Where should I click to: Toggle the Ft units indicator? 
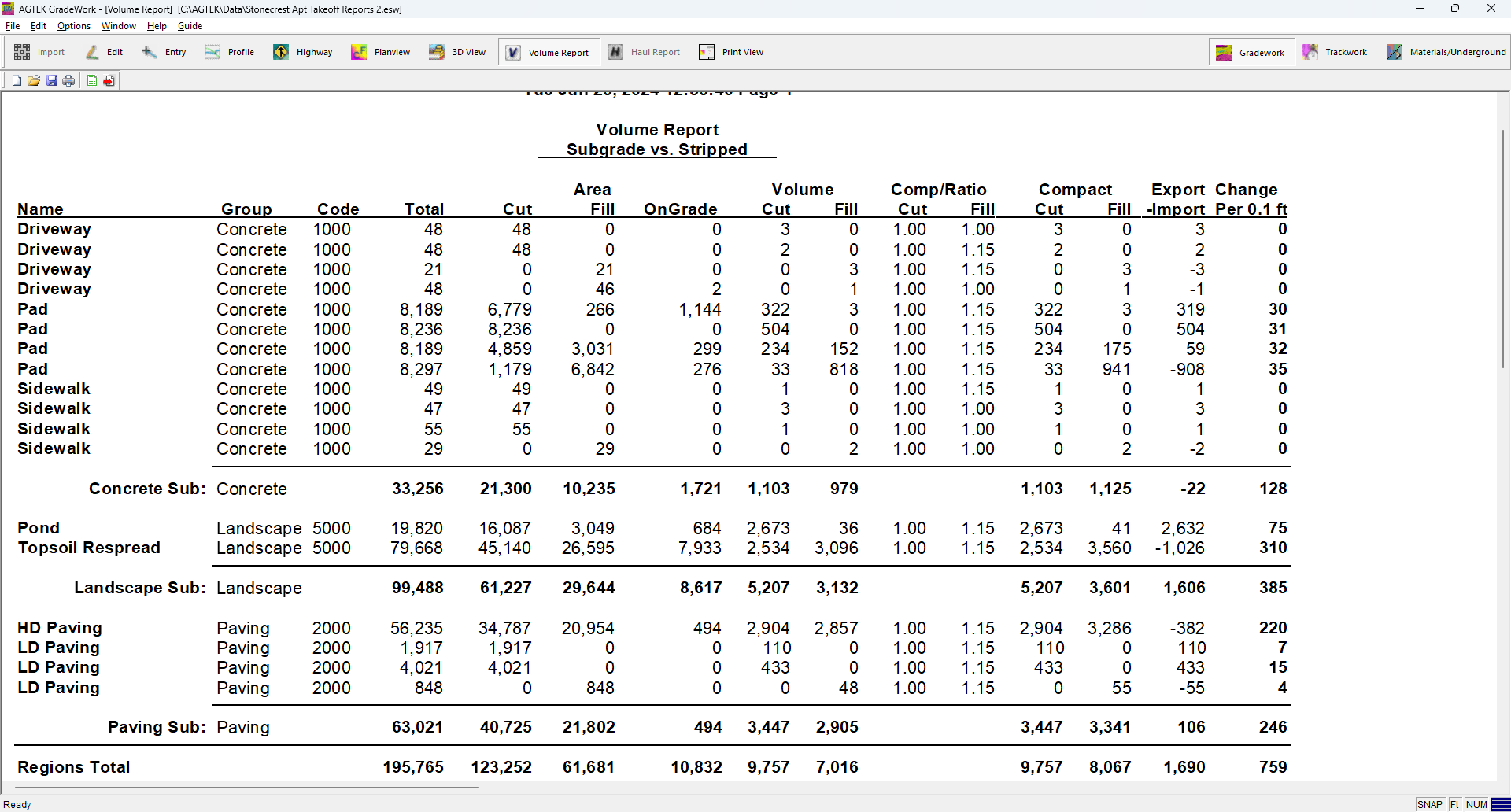(x=1454, y=804)
